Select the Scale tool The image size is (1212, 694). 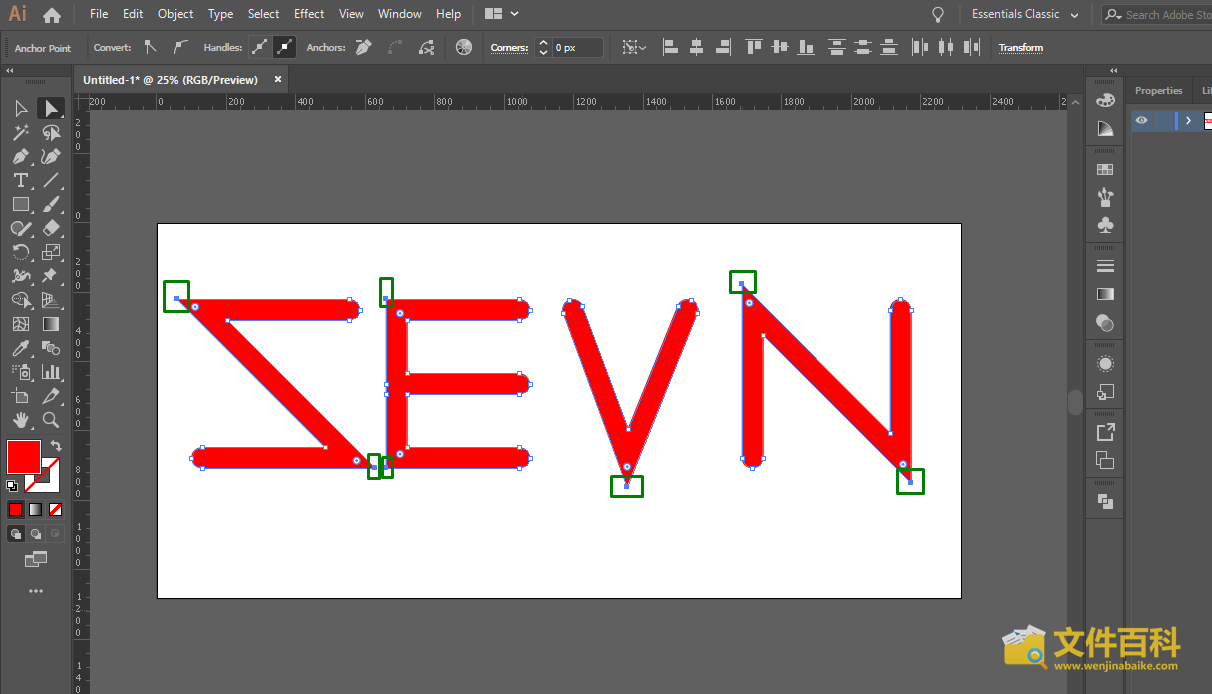coord(51,252)
